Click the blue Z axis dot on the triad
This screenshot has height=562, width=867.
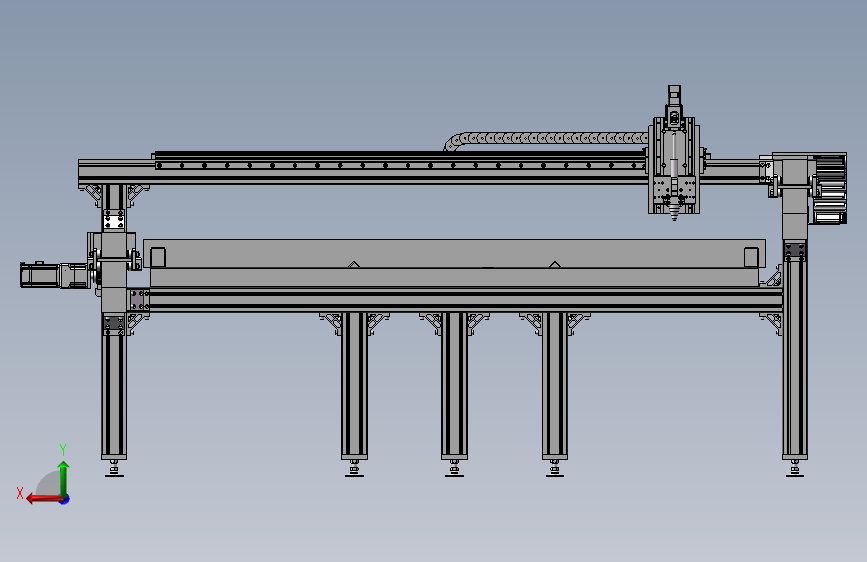click(x=65, y=499)
